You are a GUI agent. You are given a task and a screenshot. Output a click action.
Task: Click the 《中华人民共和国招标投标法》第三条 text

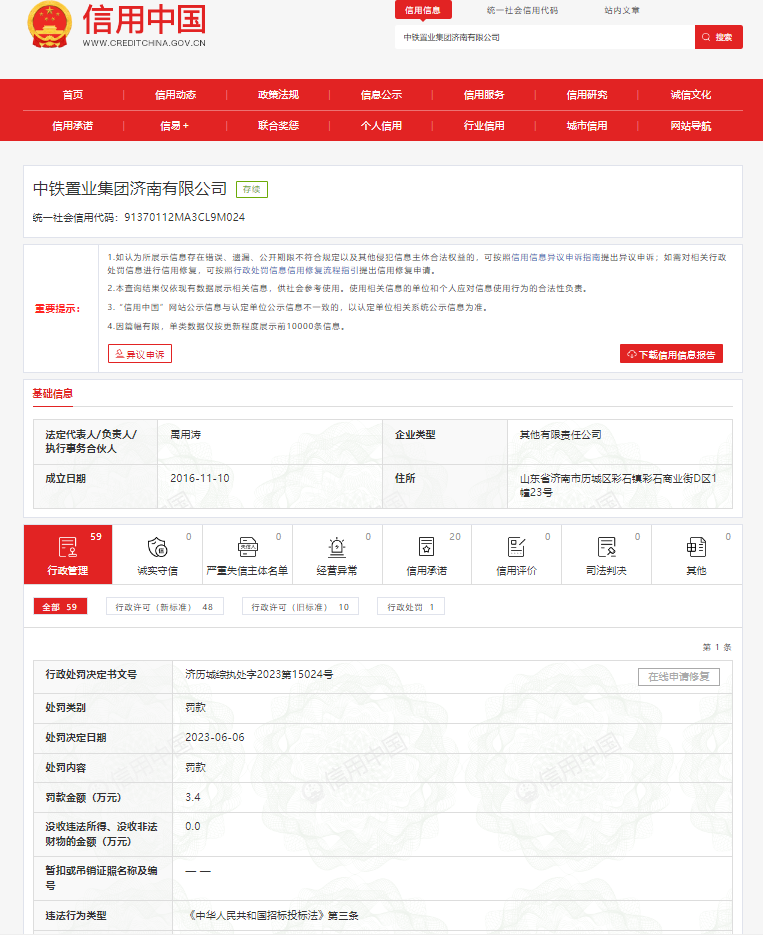pos(273,916)
